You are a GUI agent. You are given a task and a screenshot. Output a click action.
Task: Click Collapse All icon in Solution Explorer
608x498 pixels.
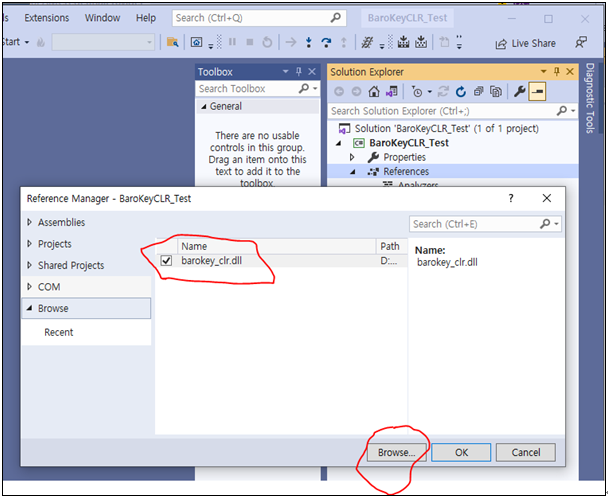[478, 92]
